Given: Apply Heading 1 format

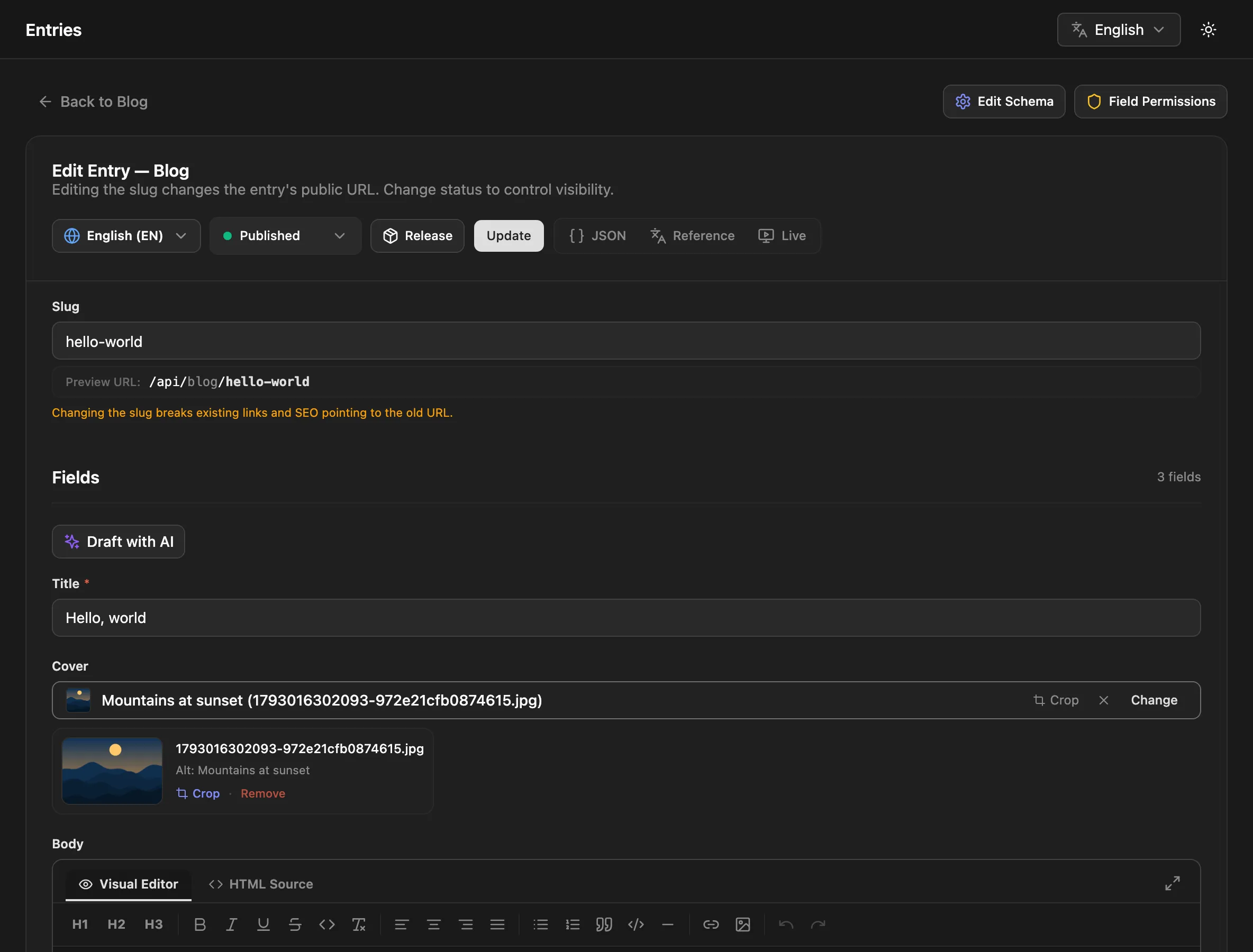Looking at the screenshot, I should click(80, 924).
